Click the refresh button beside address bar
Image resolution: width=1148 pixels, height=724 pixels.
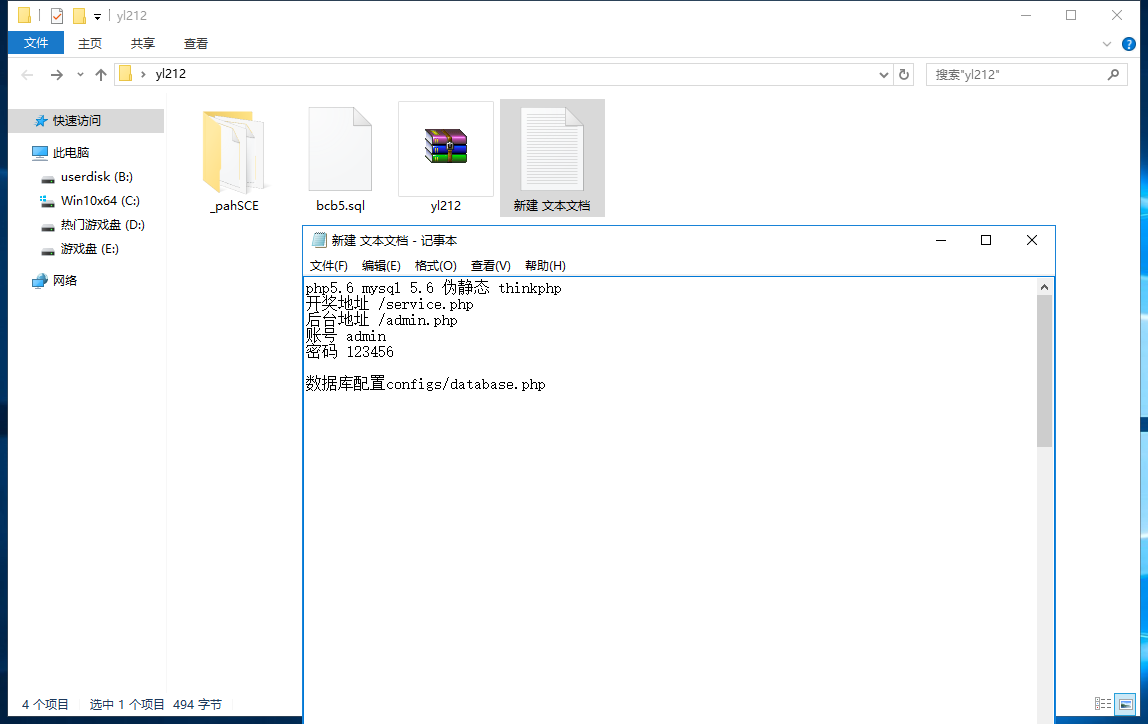point(904,75)
